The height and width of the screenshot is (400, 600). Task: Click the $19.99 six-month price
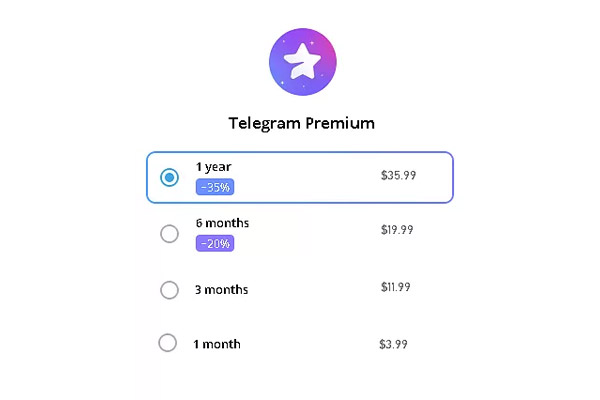(397, 230)
